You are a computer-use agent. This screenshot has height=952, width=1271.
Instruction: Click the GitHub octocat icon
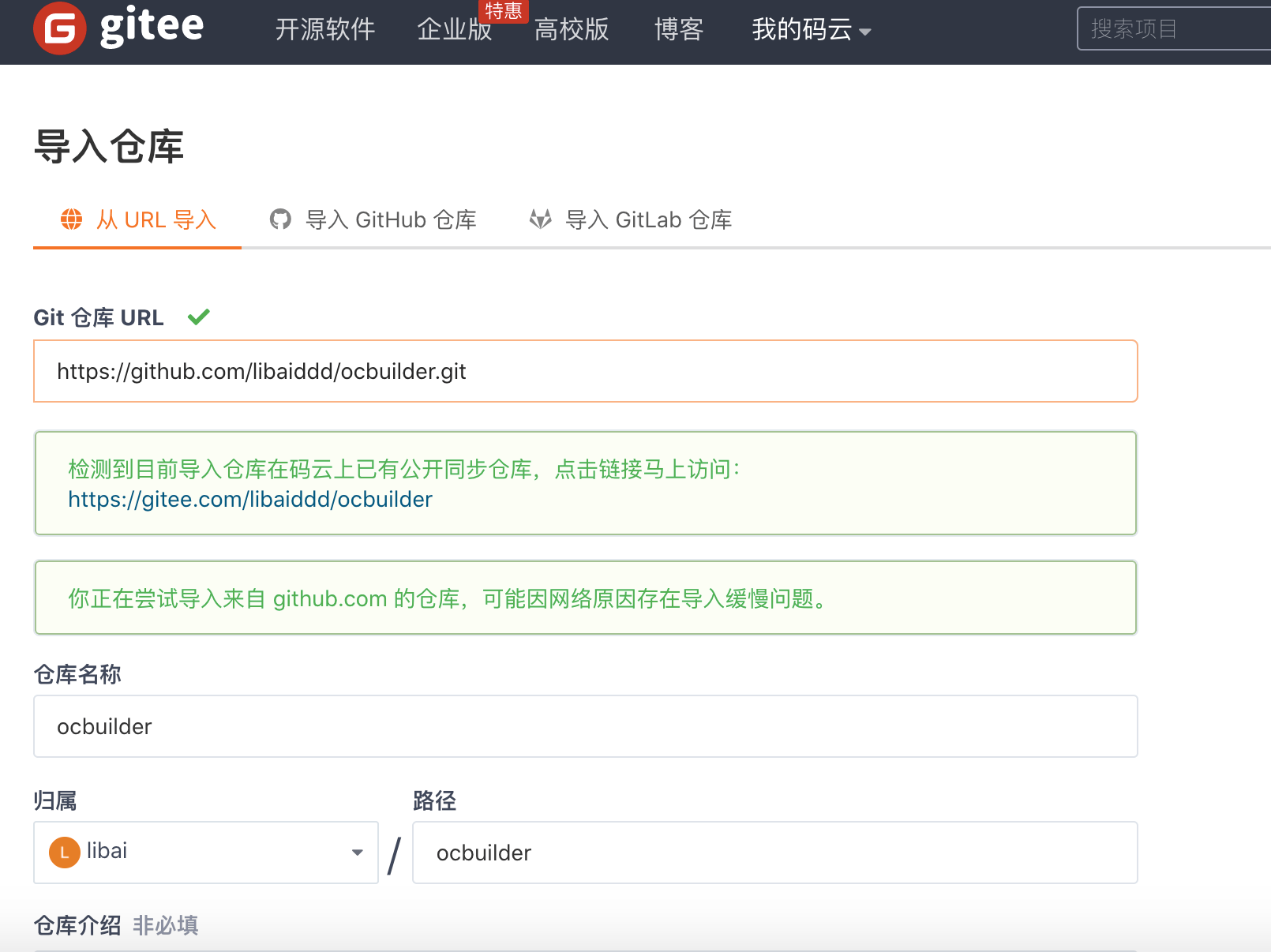click(x=280, y=219)
